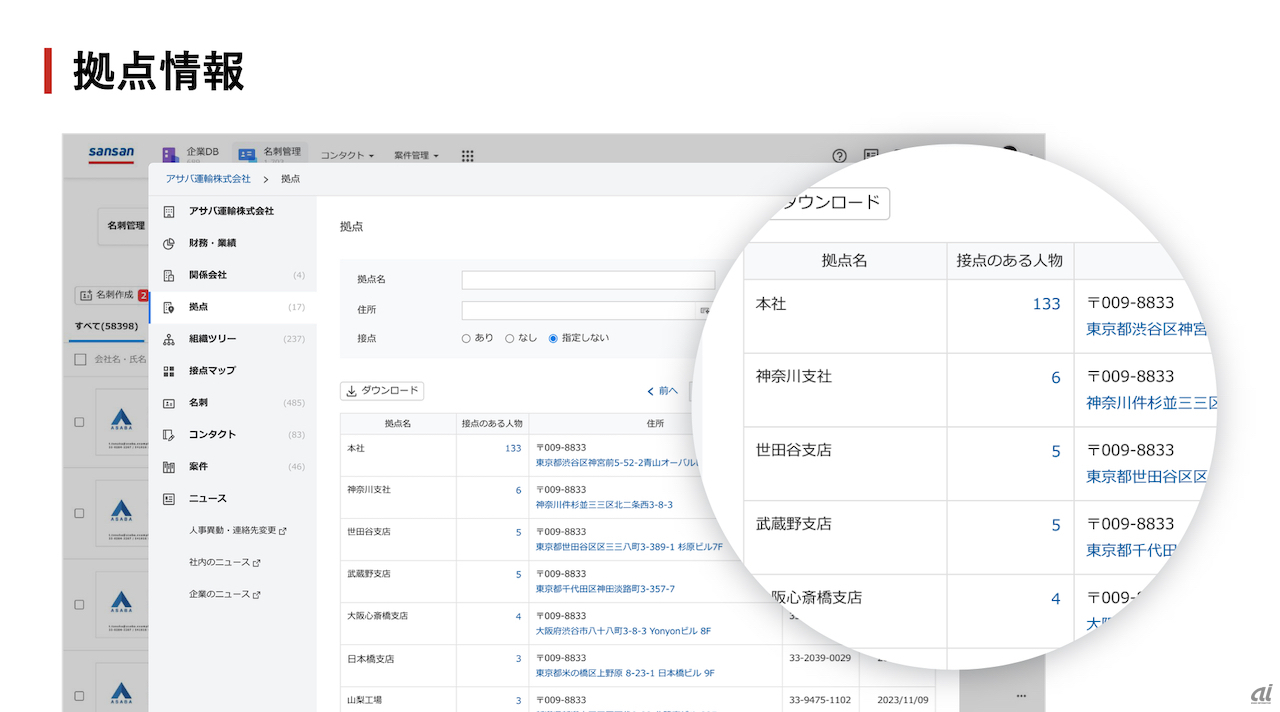Open 接点マップ in the sidebar
The width and height of the screenshot is (1280, 712).
point(212,371)
